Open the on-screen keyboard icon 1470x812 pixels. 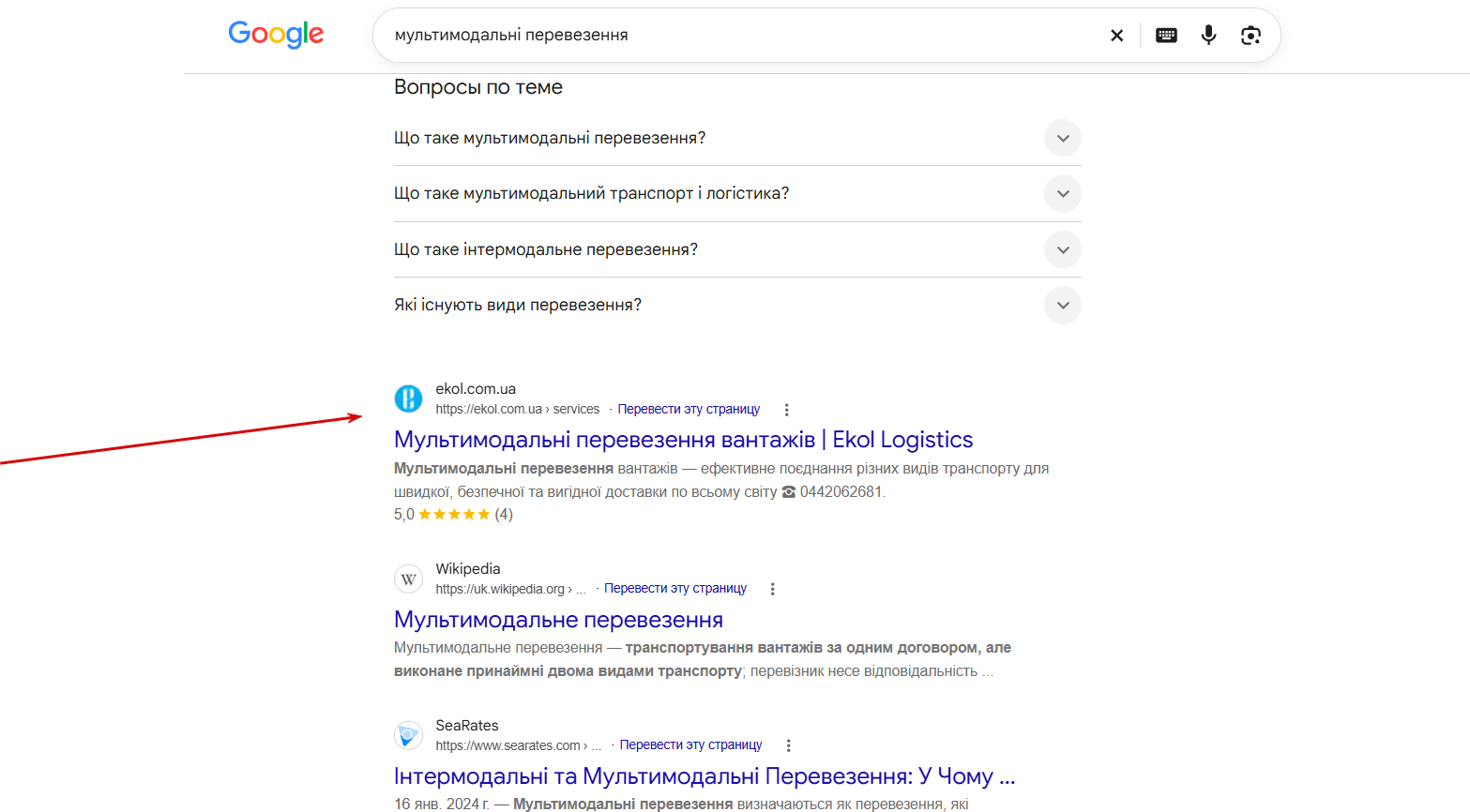coord(1166,36)
